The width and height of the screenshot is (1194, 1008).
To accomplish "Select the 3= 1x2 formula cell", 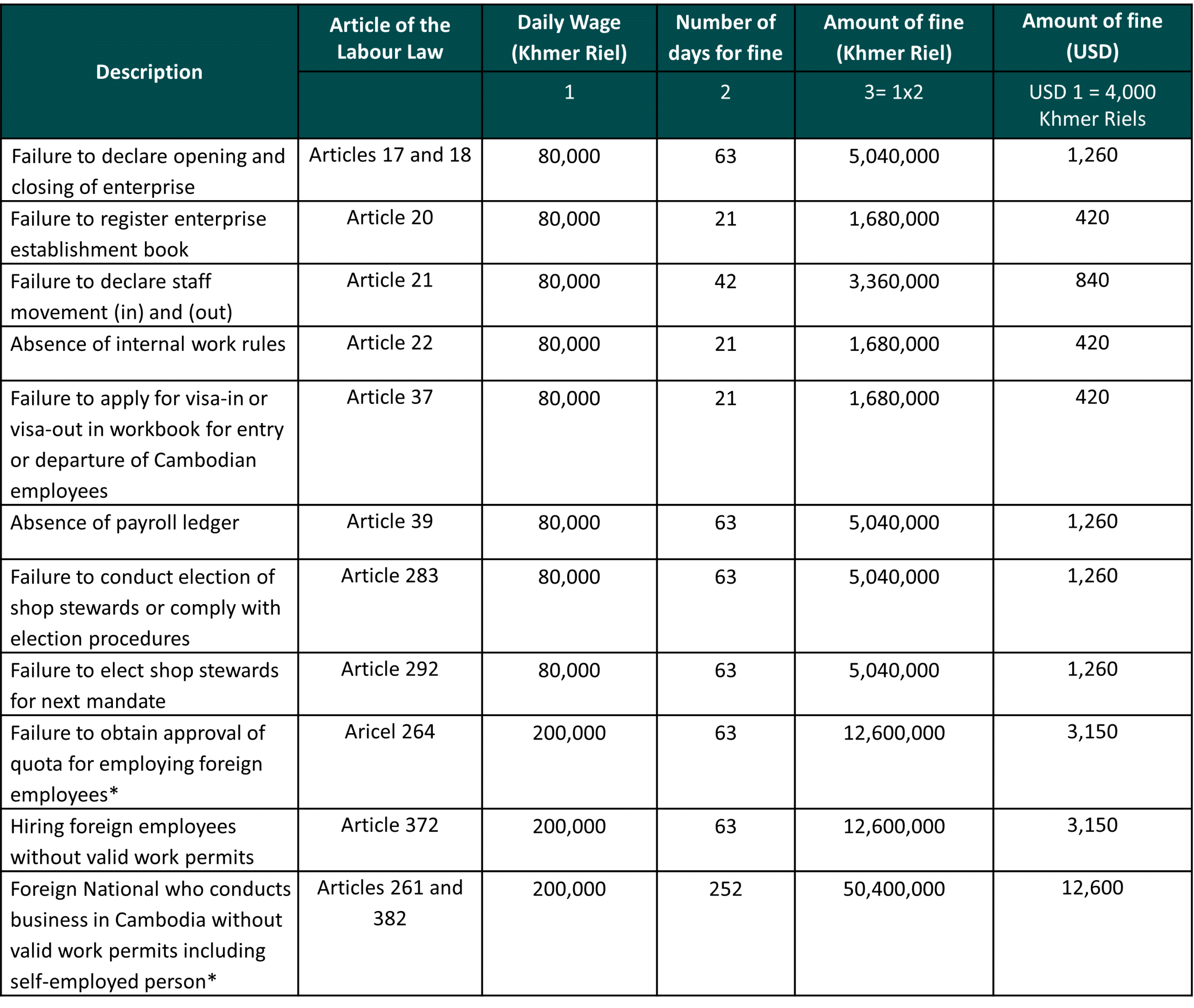I will (x=894, y=92).
